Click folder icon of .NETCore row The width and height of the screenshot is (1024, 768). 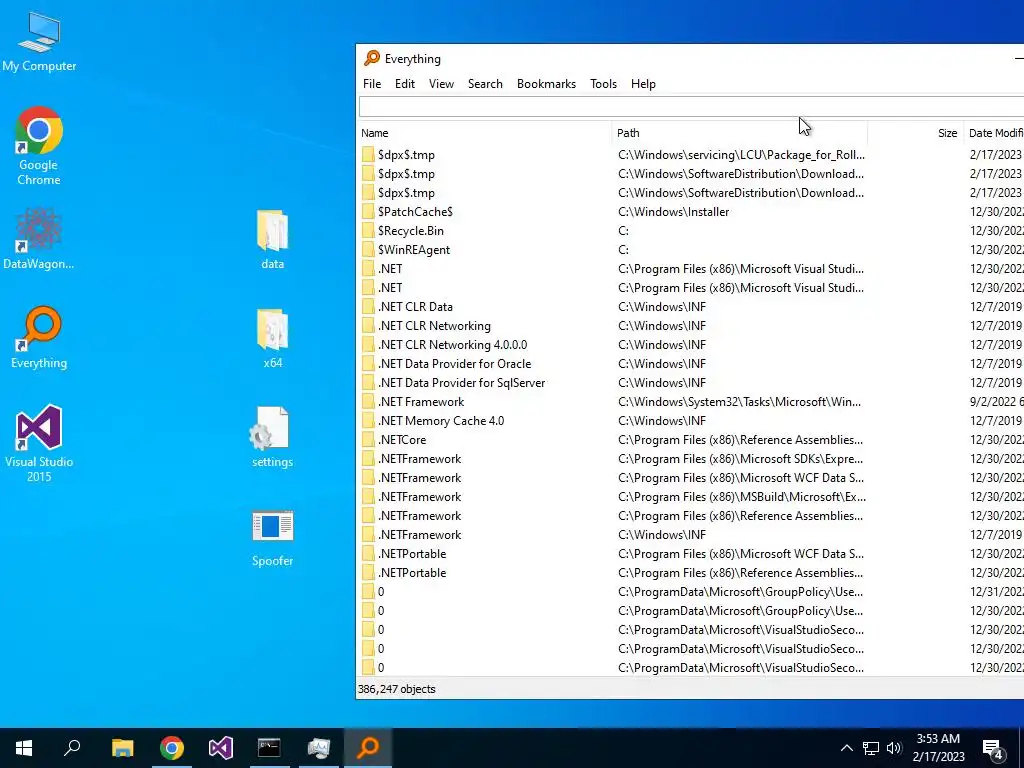click(368, 440)
